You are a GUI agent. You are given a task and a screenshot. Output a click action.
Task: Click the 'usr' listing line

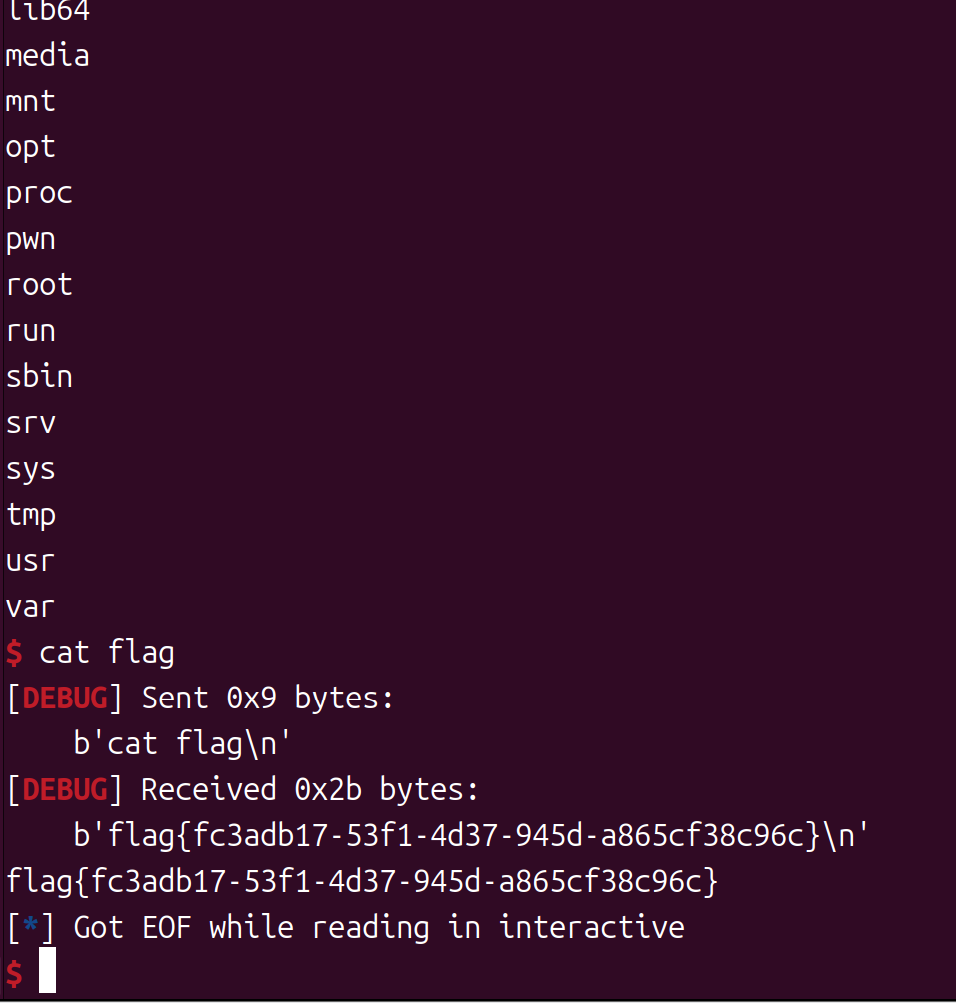(x=30, y=561)
